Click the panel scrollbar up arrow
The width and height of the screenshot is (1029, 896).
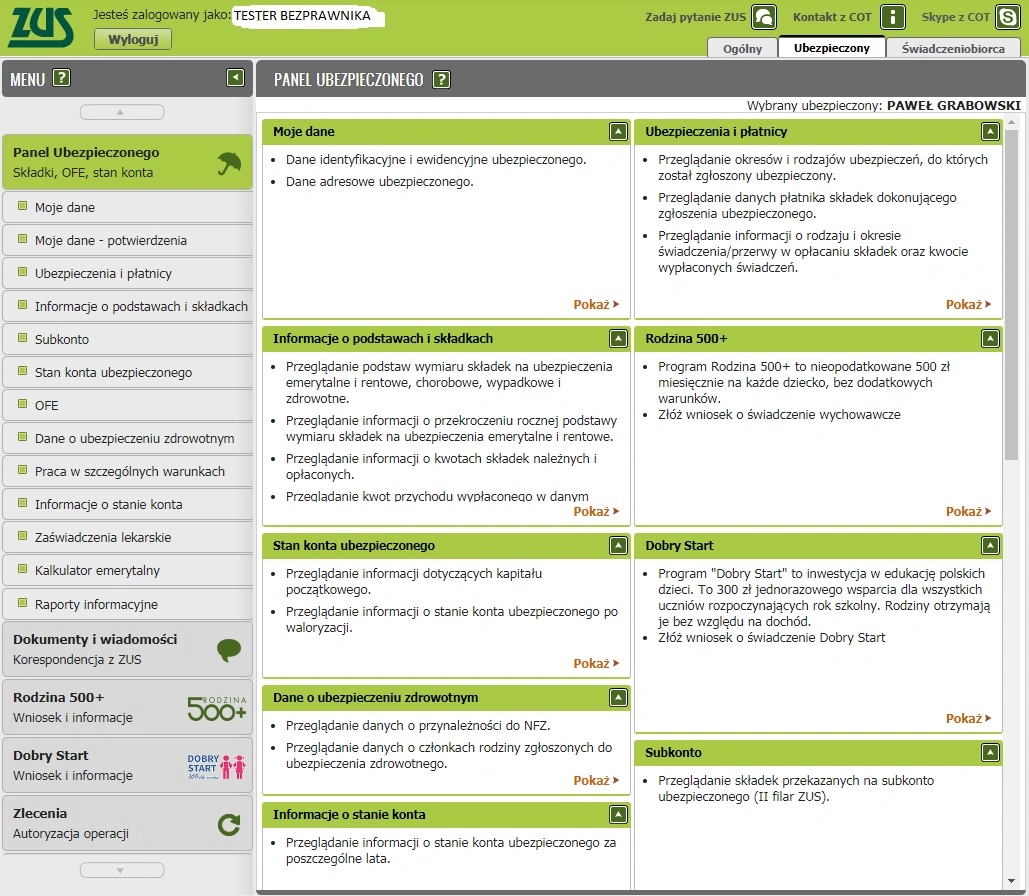click(1011, 122)
